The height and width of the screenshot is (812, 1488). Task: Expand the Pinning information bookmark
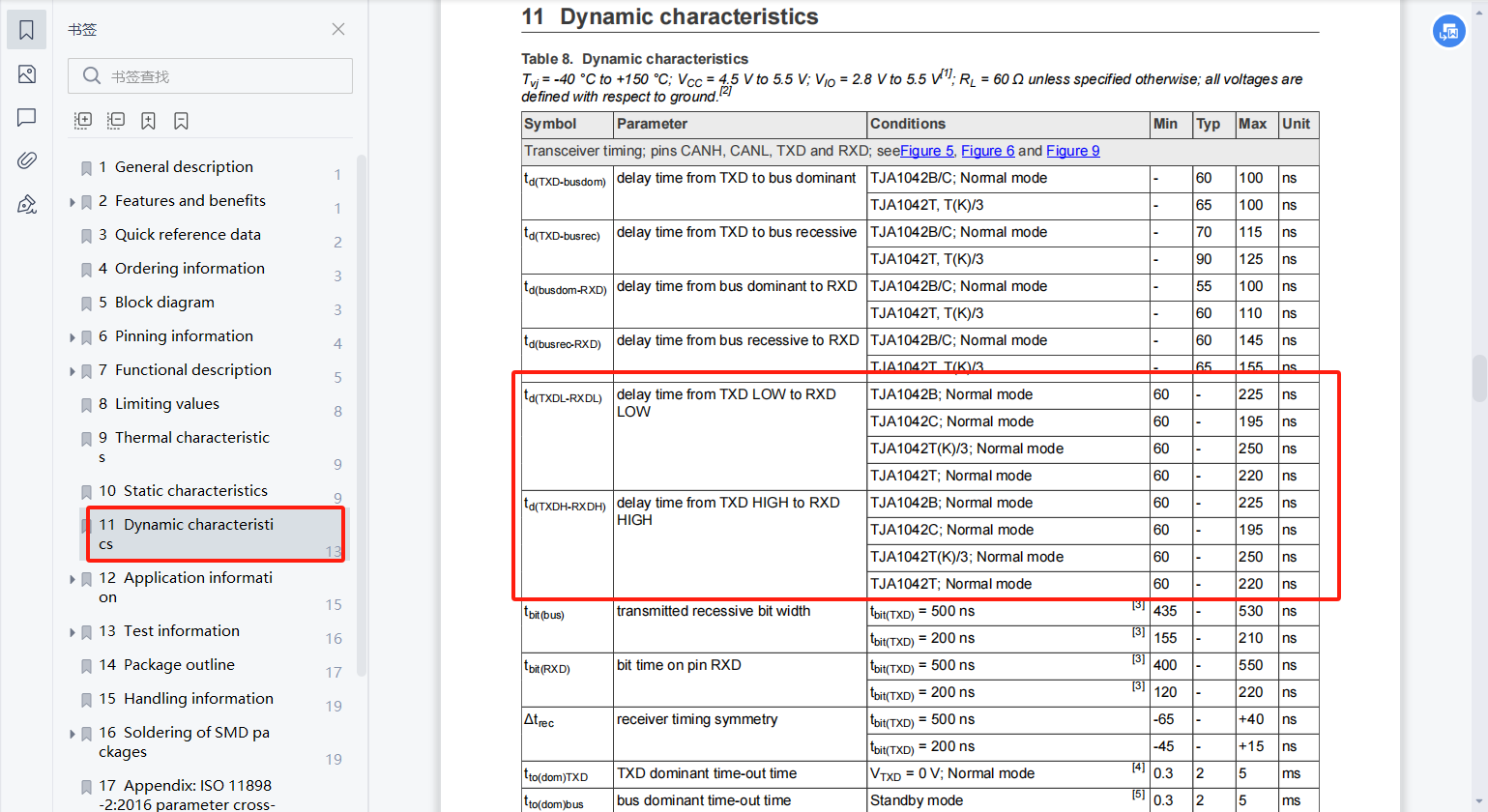[73, 337]
